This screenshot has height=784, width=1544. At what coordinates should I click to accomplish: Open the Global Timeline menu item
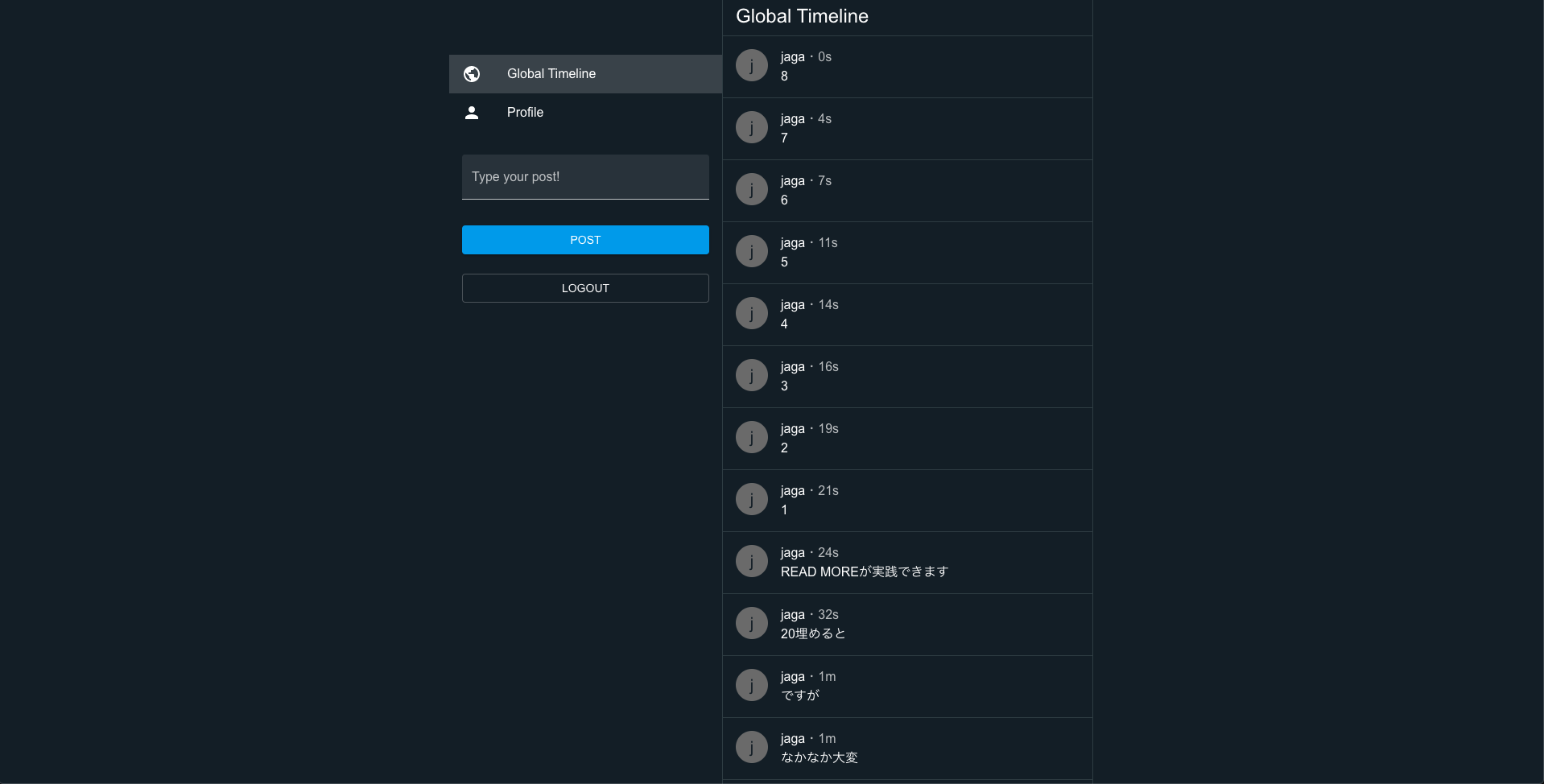(x=585, y=74)
